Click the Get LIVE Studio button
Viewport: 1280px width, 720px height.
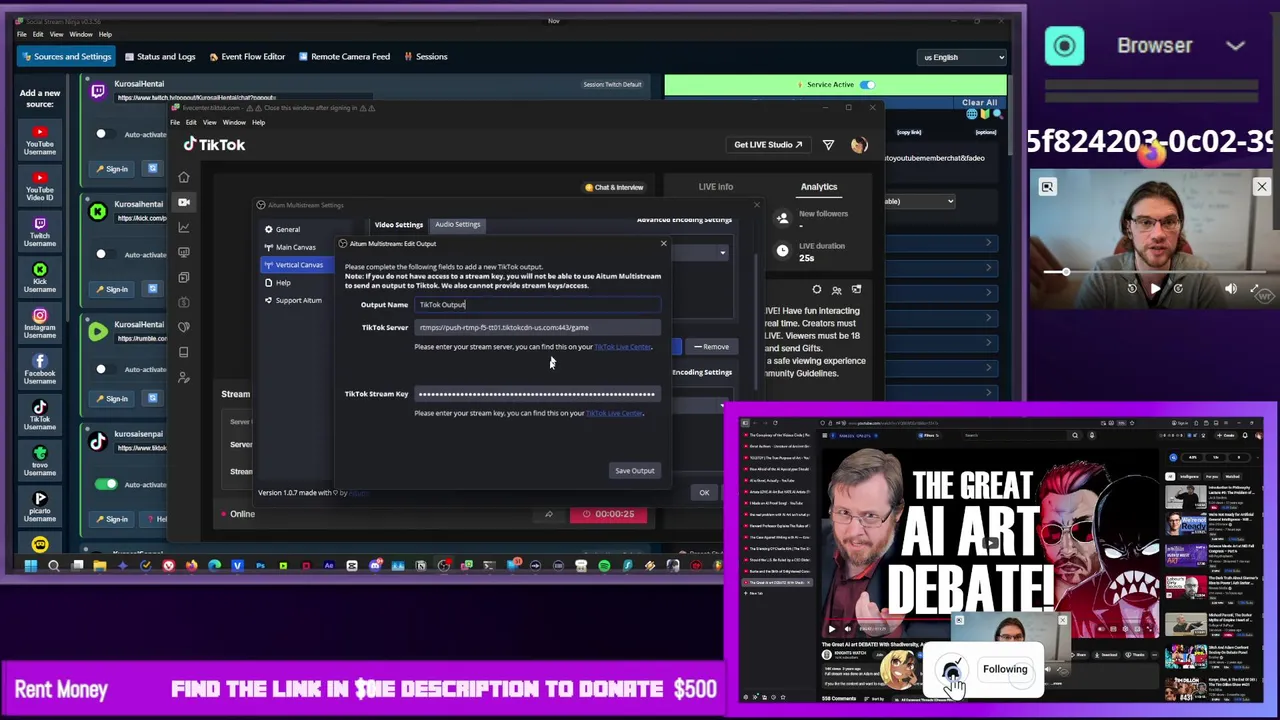coord(768,145)
